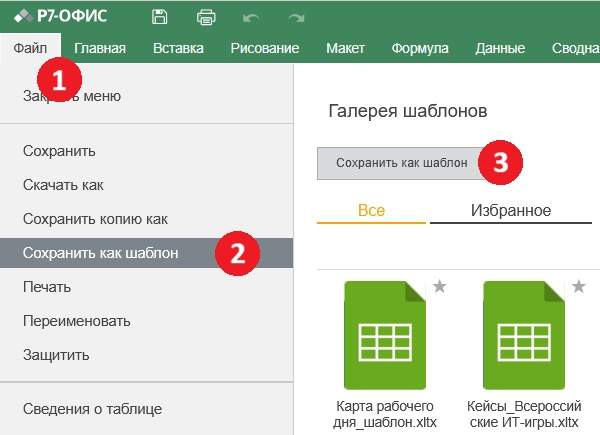Viewport: 600px width, 435px height.
Task: Click the redo arrow icon
Action: [x=296, y=18]
